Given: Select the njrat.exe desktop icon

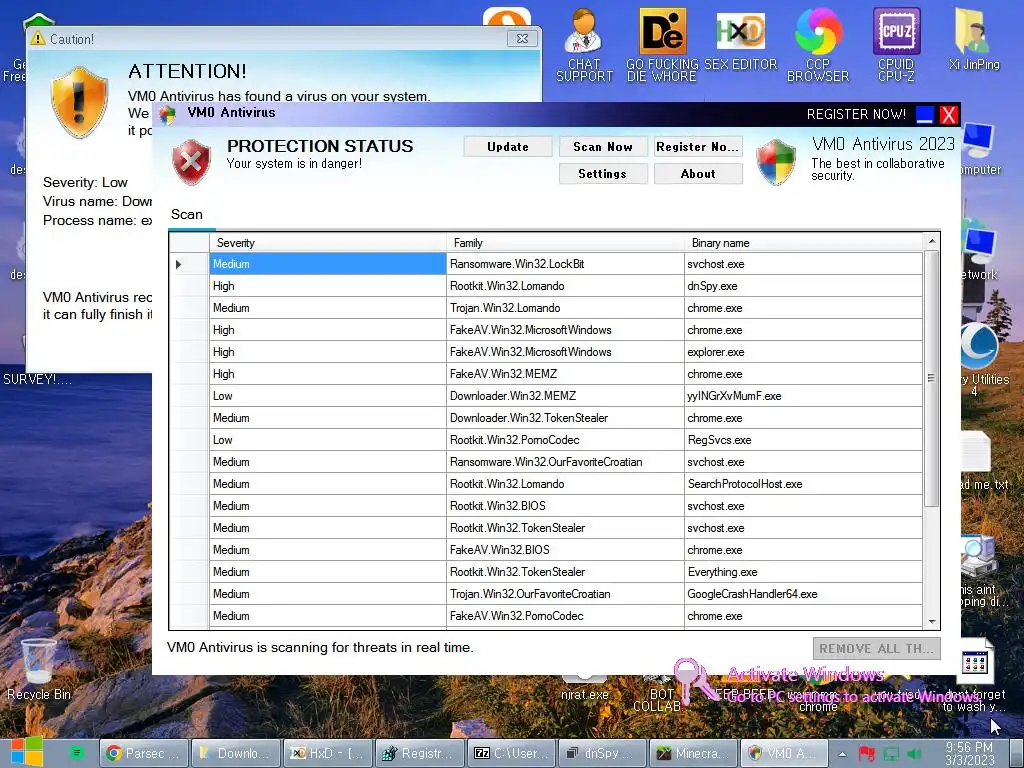Looking at the screenshot, I should point(584,688).
